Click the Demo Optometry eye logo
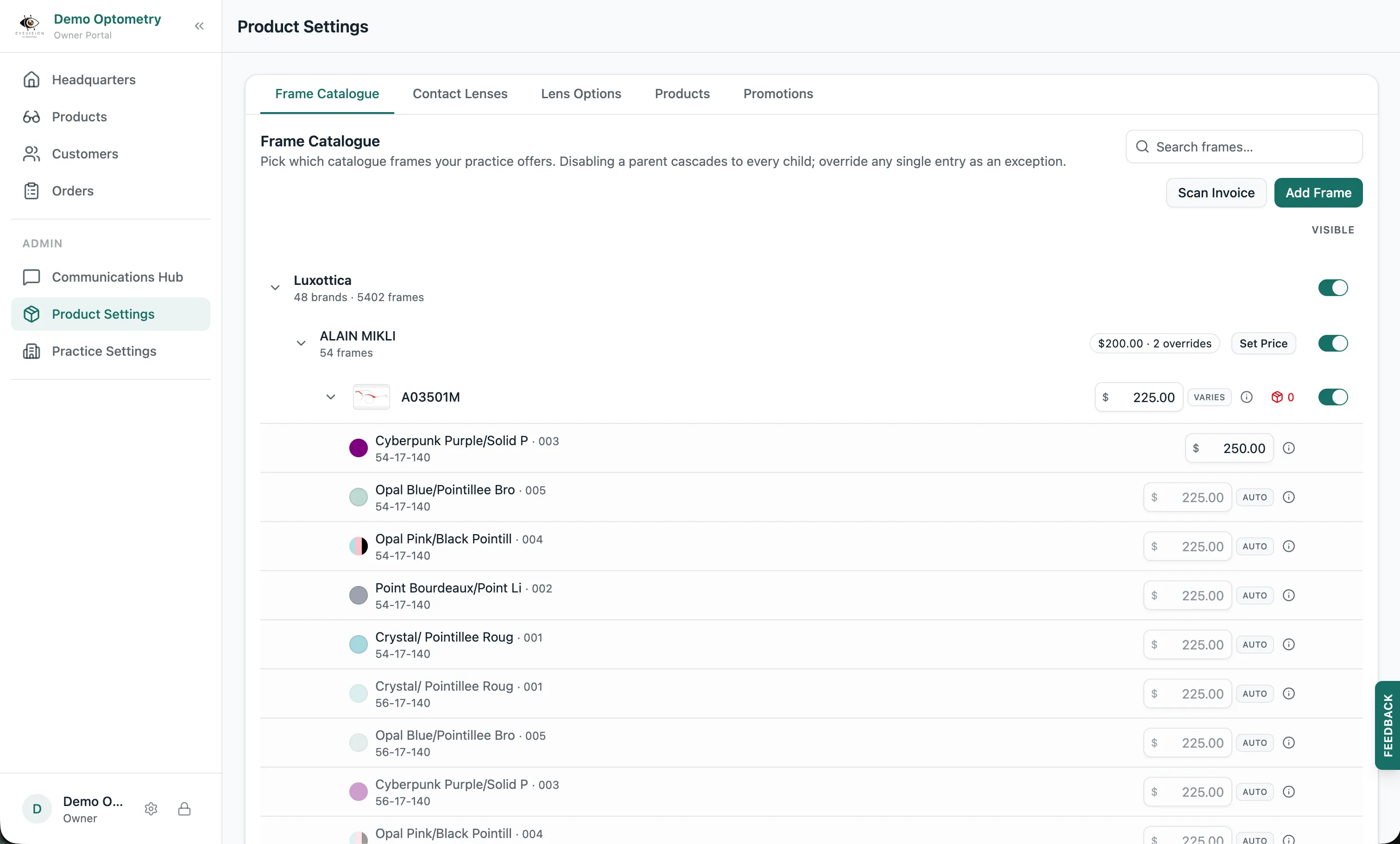 tap(30, 26)
